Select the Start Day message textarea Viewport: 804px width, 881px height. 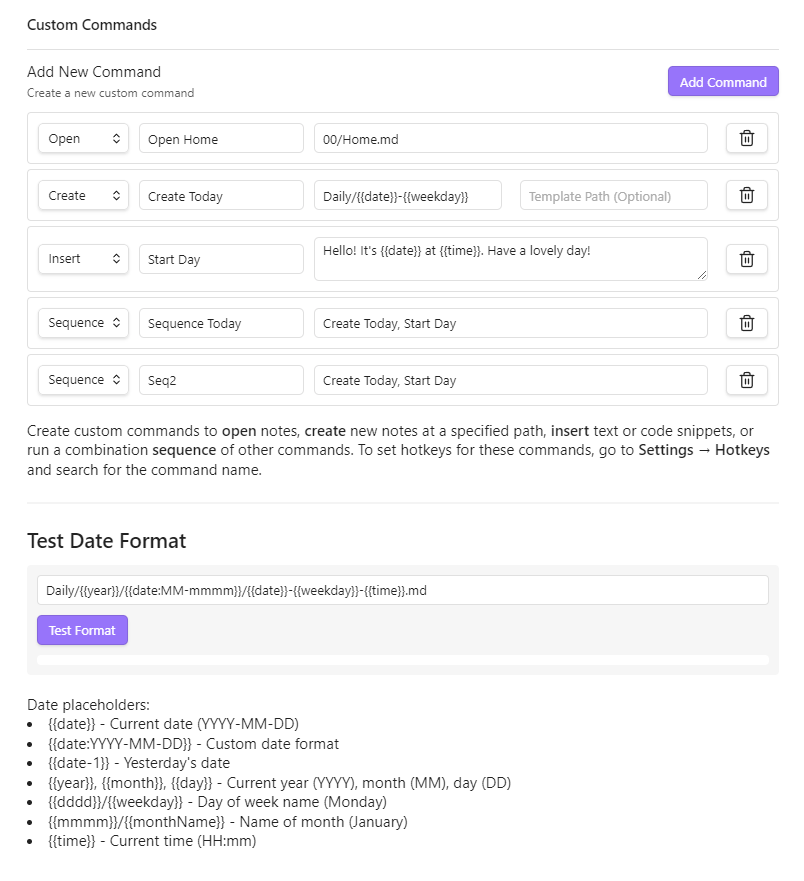coord(511,258)
